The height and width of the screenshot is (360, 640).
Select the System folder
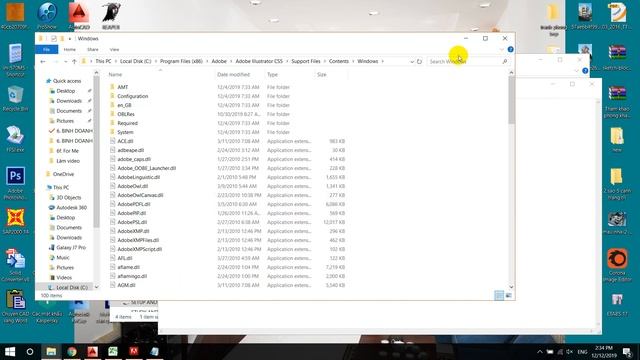pos(125,132)
